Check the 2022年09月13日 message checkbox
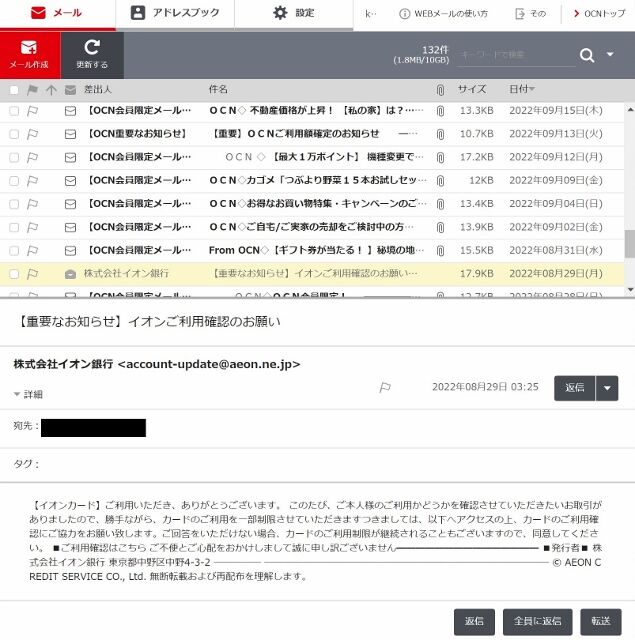 [x=14, y=134]
